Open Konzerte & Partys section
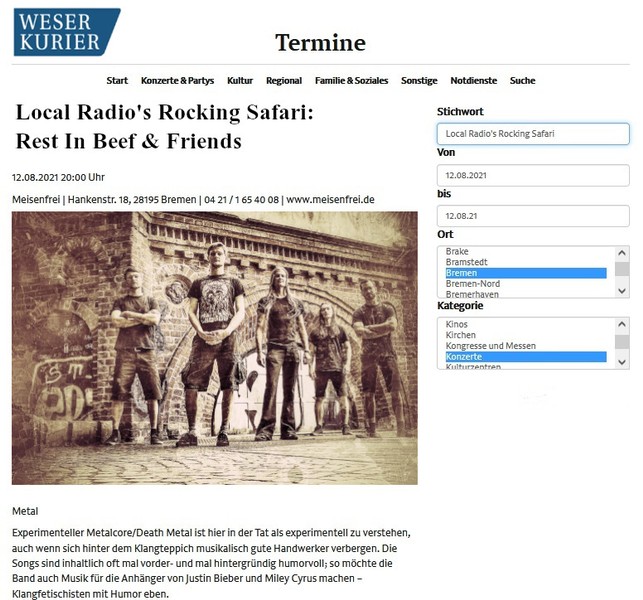 tap(178, 80)
